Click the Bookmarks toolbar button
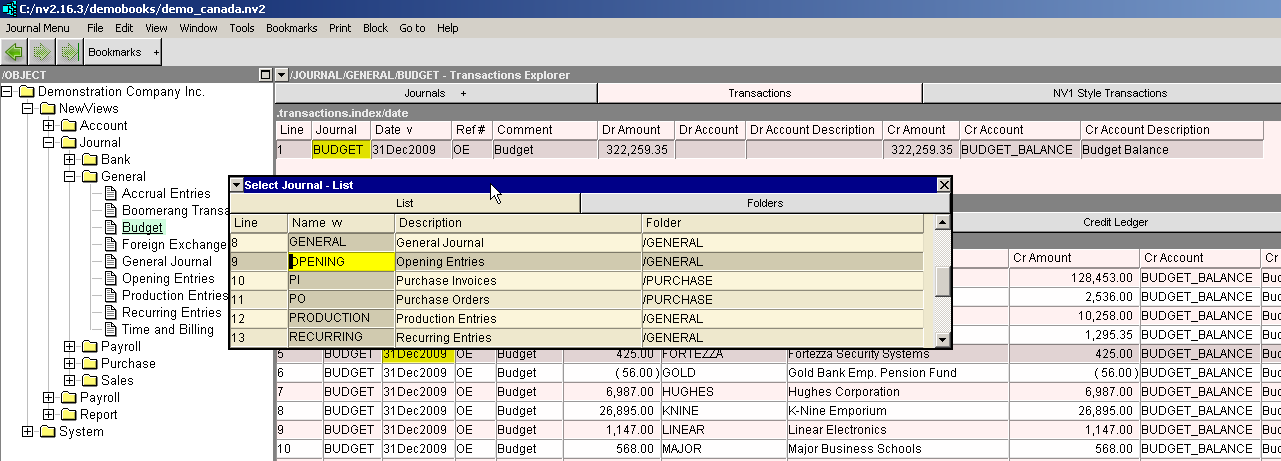This screenshot has width=1281, height=461. tap(115, 51)
